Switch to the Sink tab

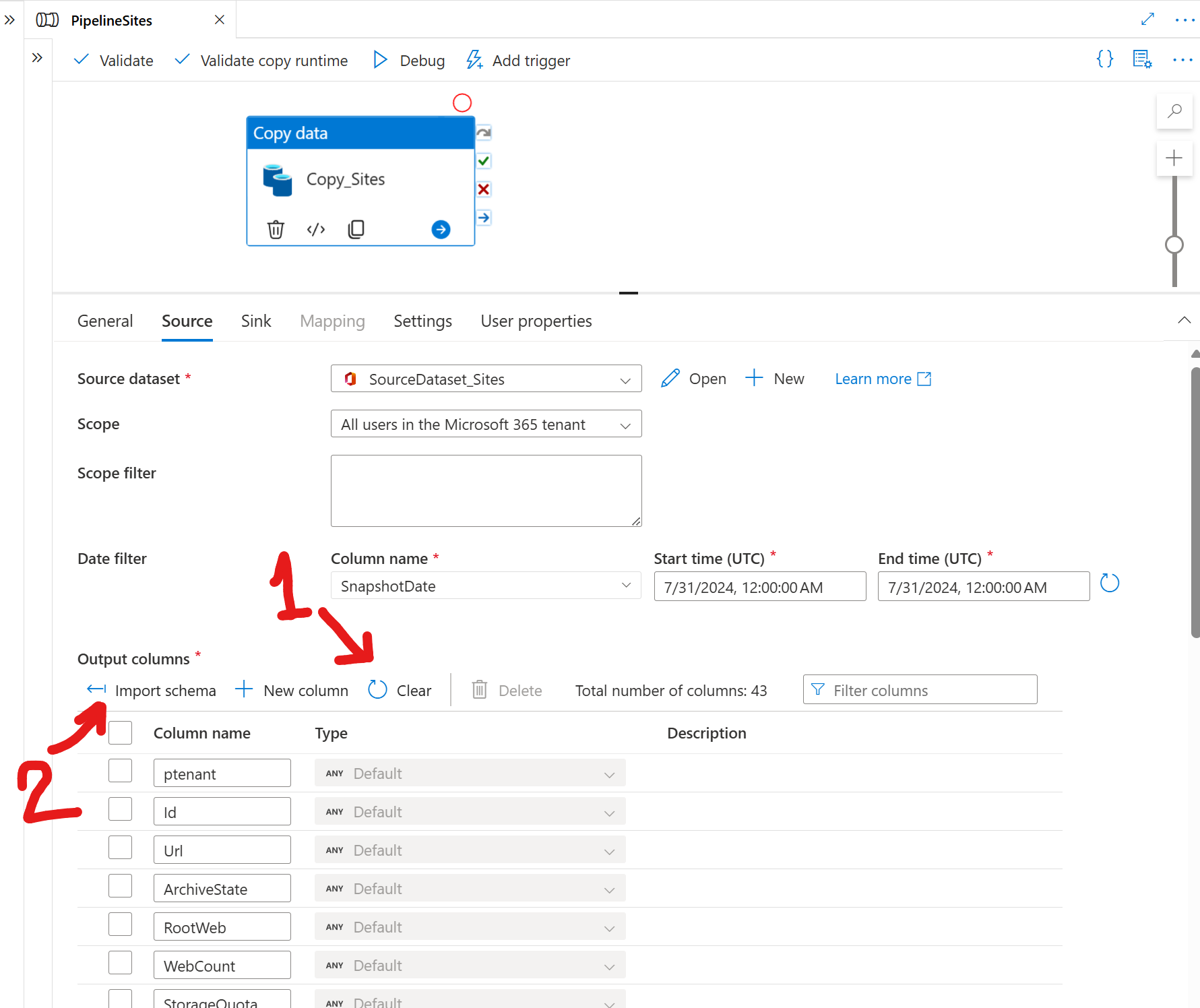pyautogui.click(x=256, y=321)
